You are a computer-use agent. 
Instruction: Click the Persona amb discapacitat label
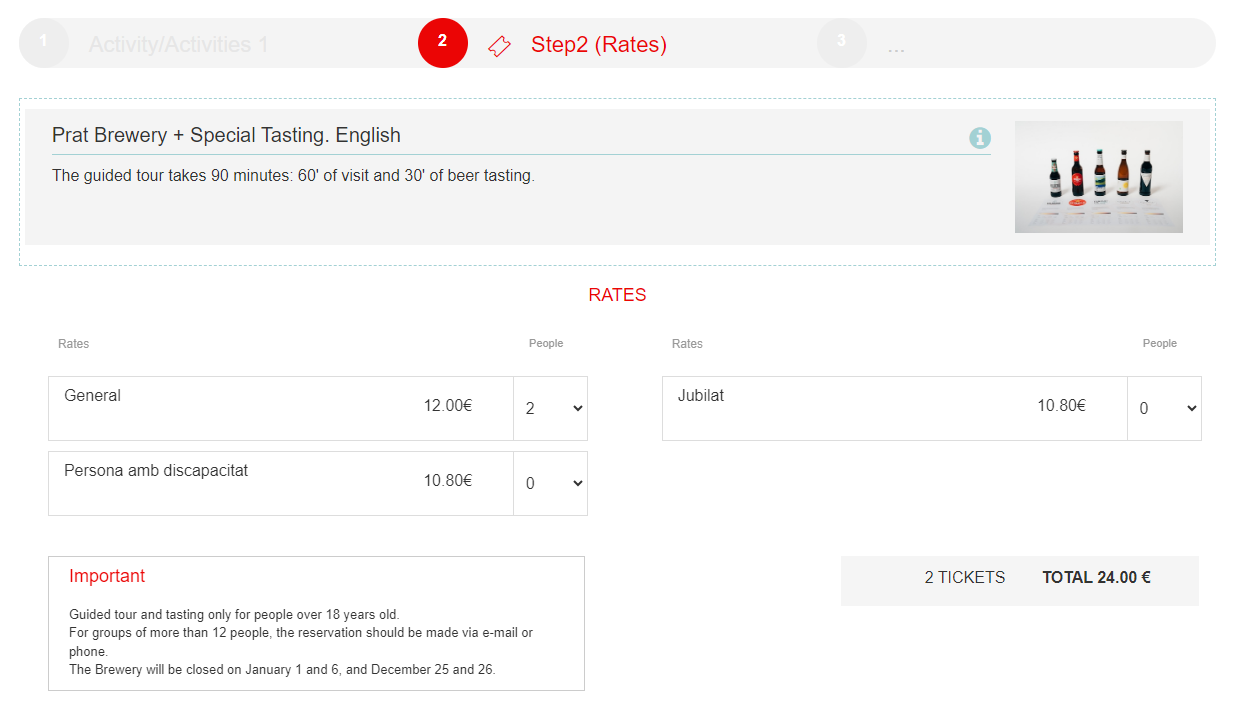[x=156, y=471]
